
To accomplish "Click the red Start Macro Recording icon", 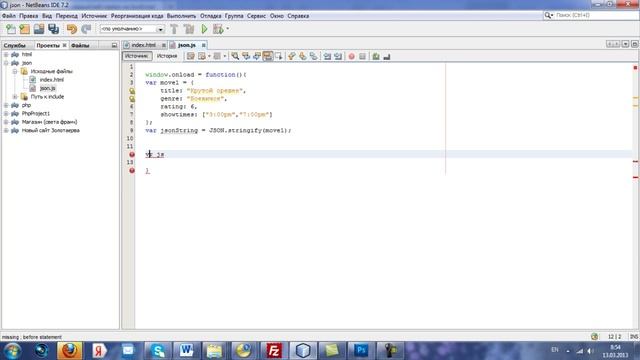I will point(351,56).
